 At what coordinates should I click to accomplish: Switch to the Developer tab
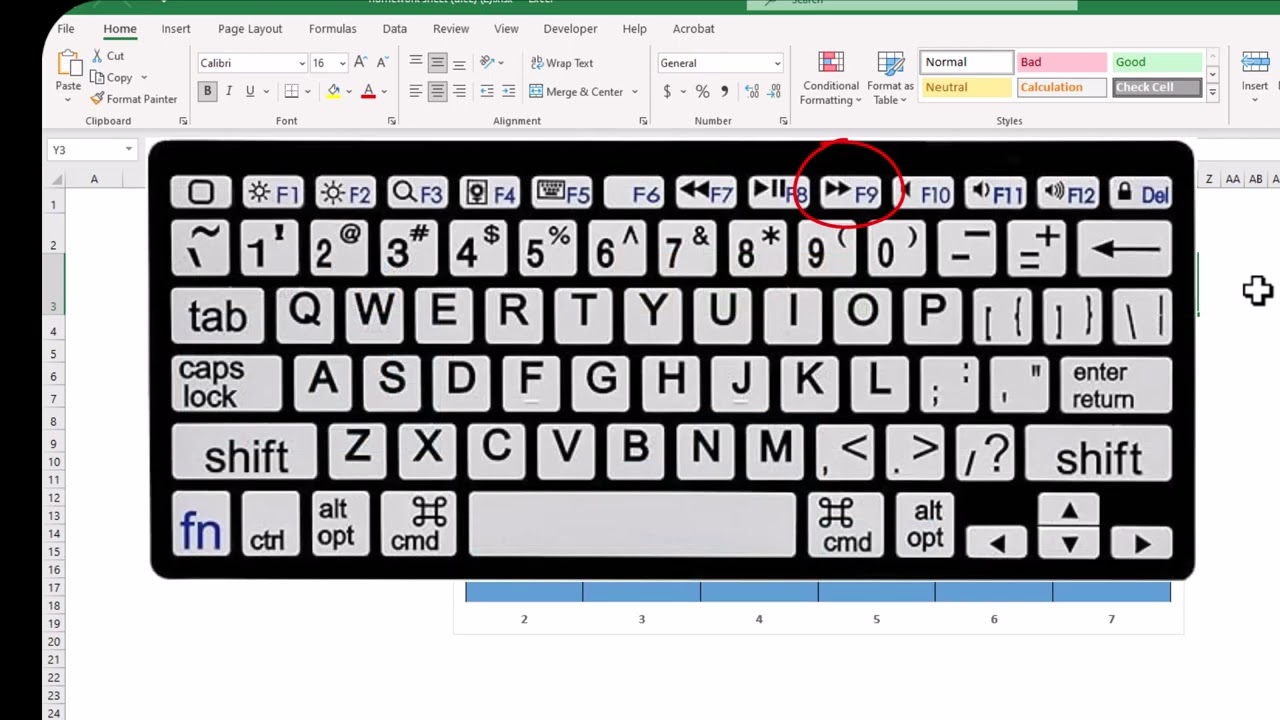pos(570,29)
